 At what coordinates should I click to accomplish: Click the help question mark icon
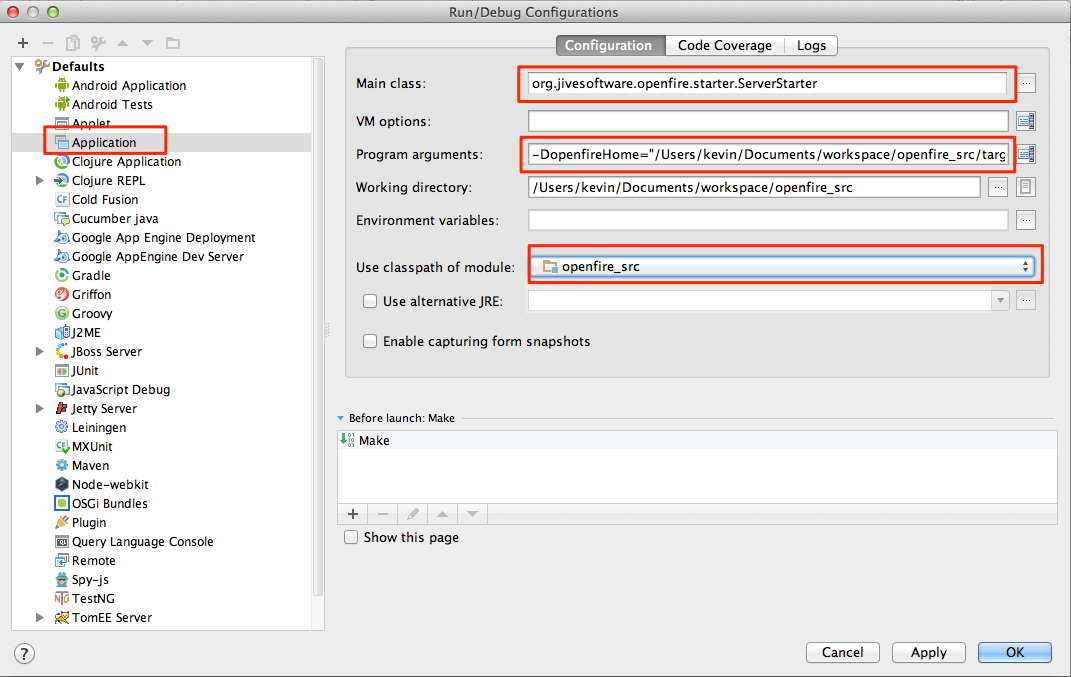23,653
